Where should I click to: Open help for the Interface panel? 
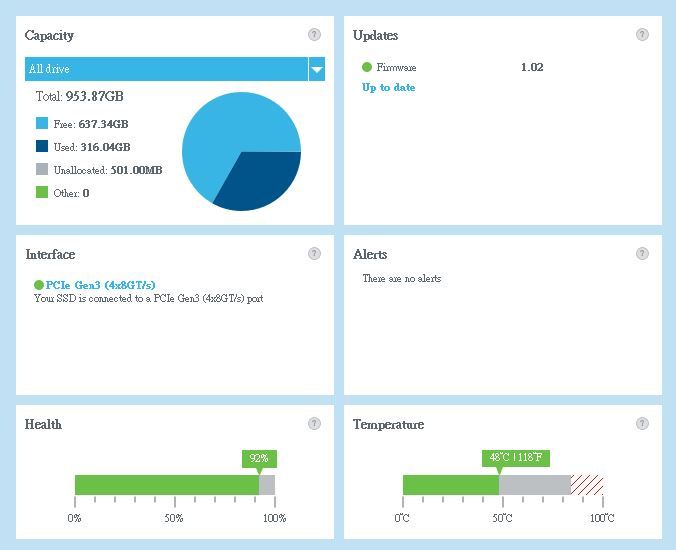314,253
